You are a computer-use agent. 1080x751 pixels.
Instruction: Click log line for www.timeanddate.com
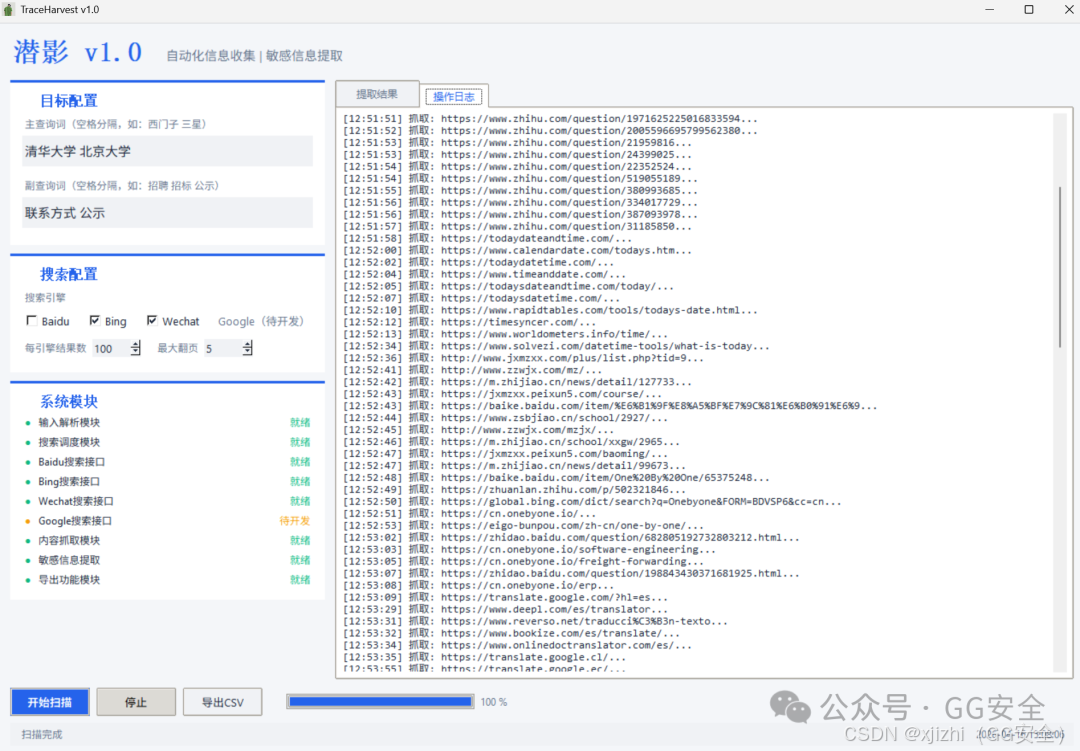coord(484,274)
